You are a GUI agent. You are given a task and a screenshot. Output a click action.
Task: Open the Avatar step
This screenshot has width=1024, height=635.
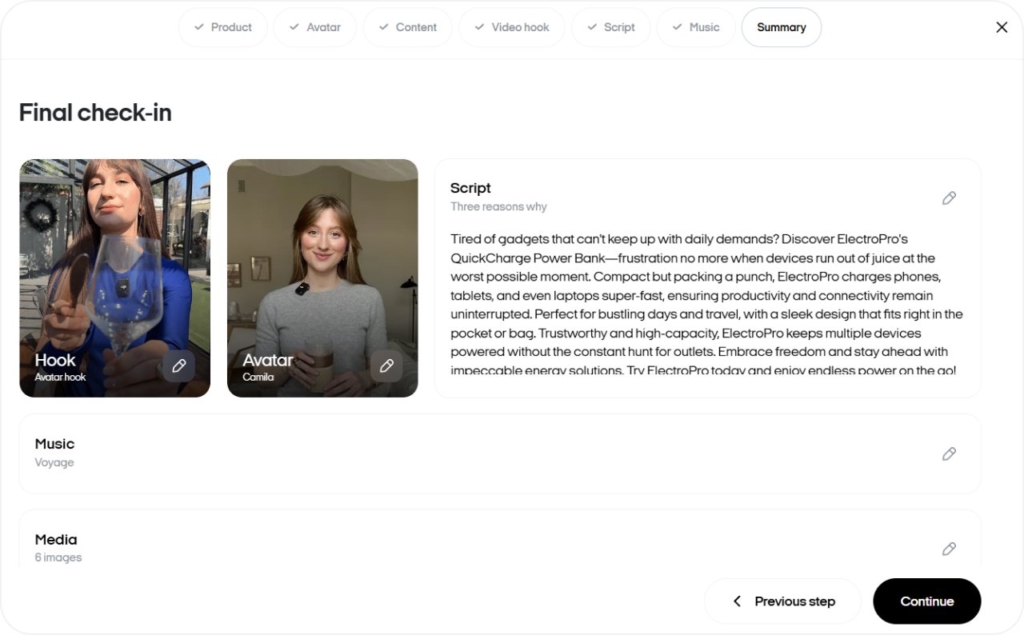315,27
